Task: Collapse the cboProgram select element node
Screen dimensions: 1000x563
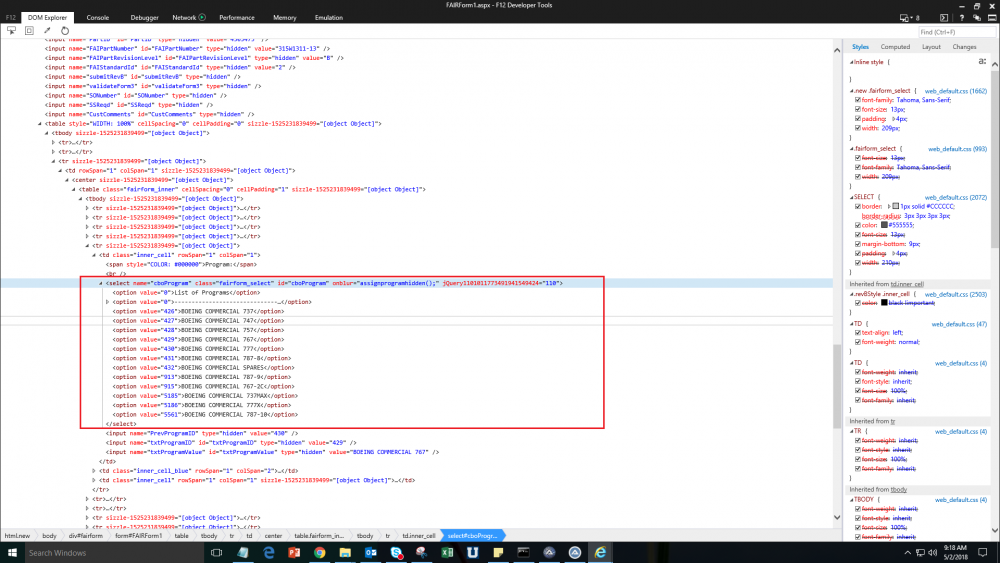Action: point(101,284)
